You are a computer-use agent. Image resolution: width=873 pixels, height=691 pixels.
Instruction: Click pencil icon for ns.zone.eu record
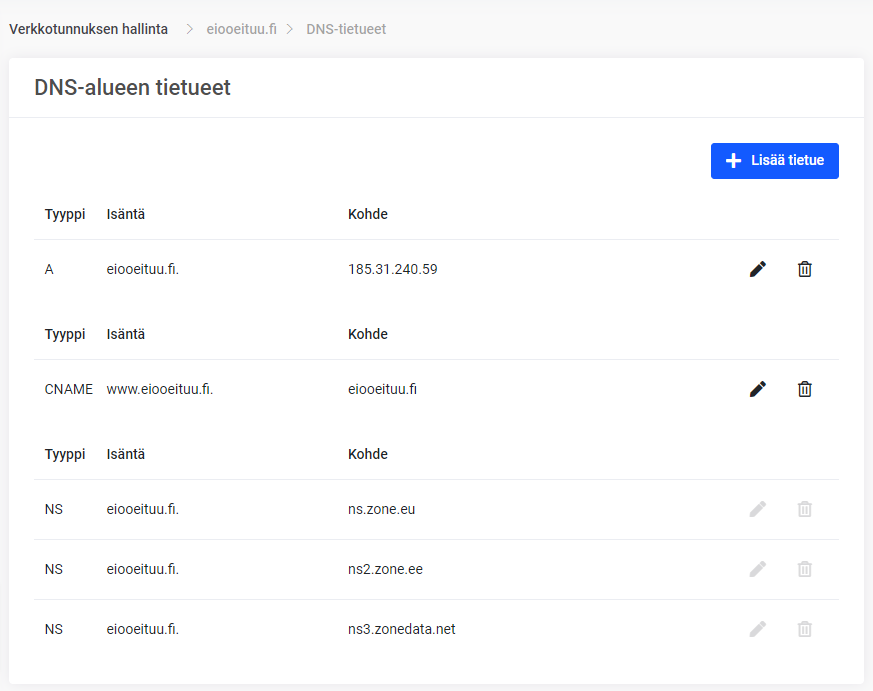[758, 509]
